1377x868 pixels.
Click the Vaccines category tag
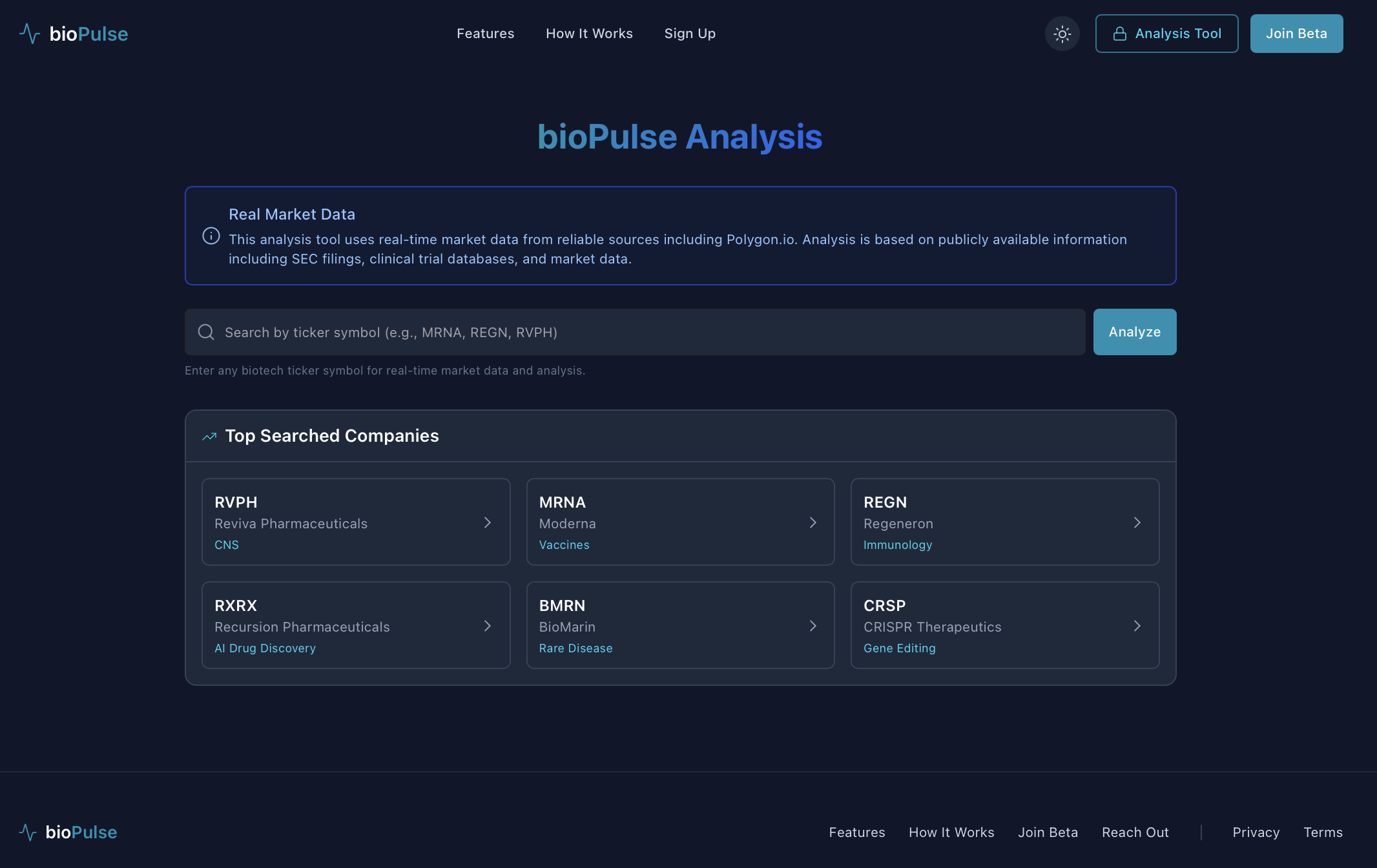click(564, 545)
